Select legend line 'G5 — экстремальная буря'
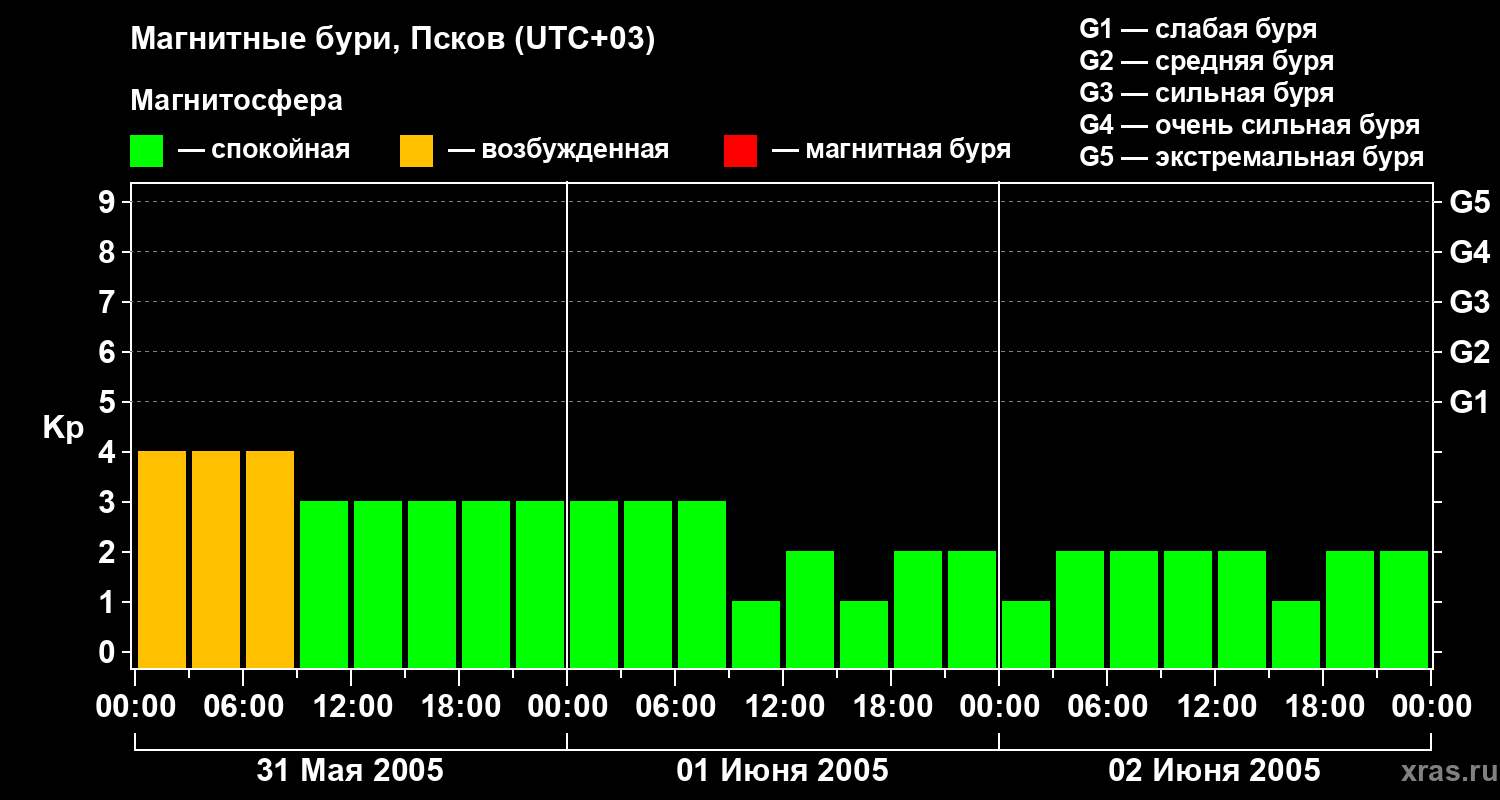Image resolution: width=1500 pixels, height=800 pixels. click(x=1252, y=157)
